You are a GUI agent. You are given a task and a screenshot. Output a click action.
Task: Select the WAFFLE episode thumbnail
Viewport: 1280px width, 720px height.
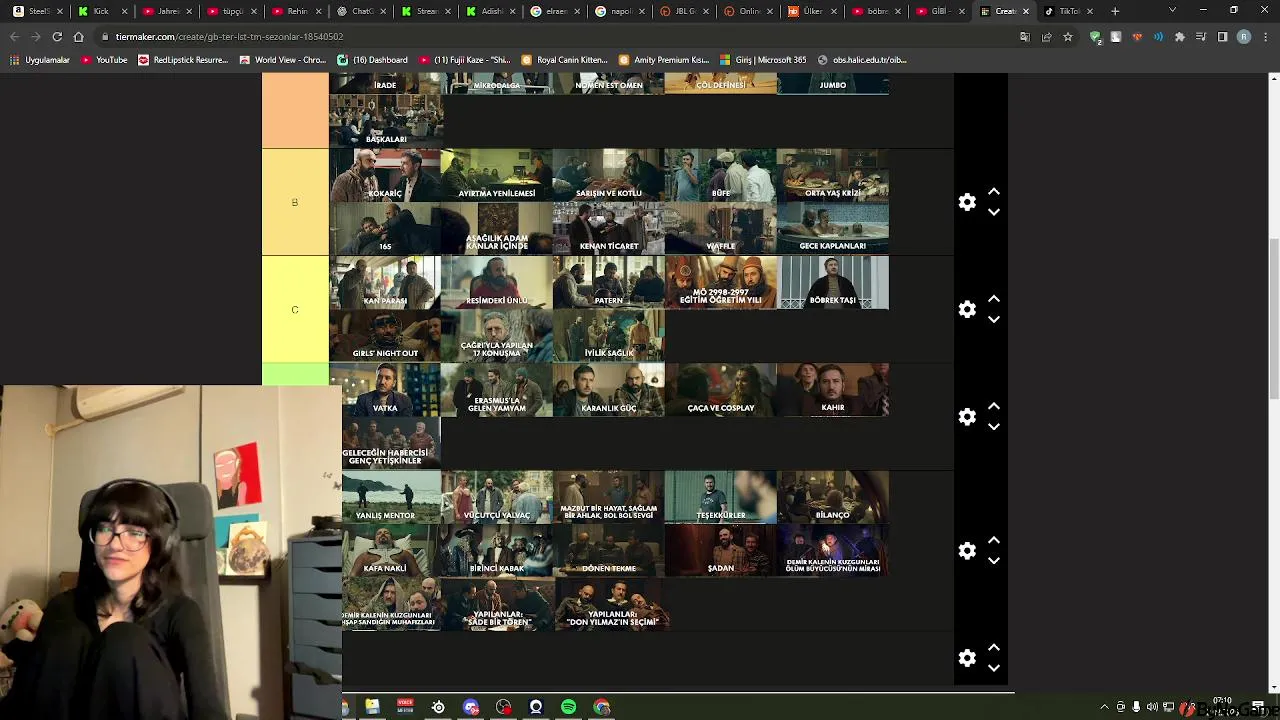click(x=721, y=228)
